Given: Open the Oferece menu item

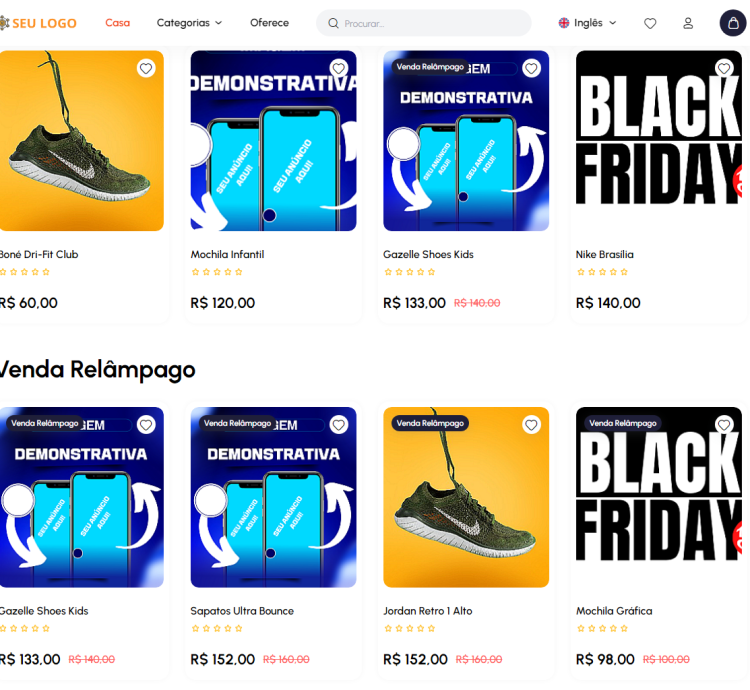Looking at the screenshot, I should tap(269, 23).
